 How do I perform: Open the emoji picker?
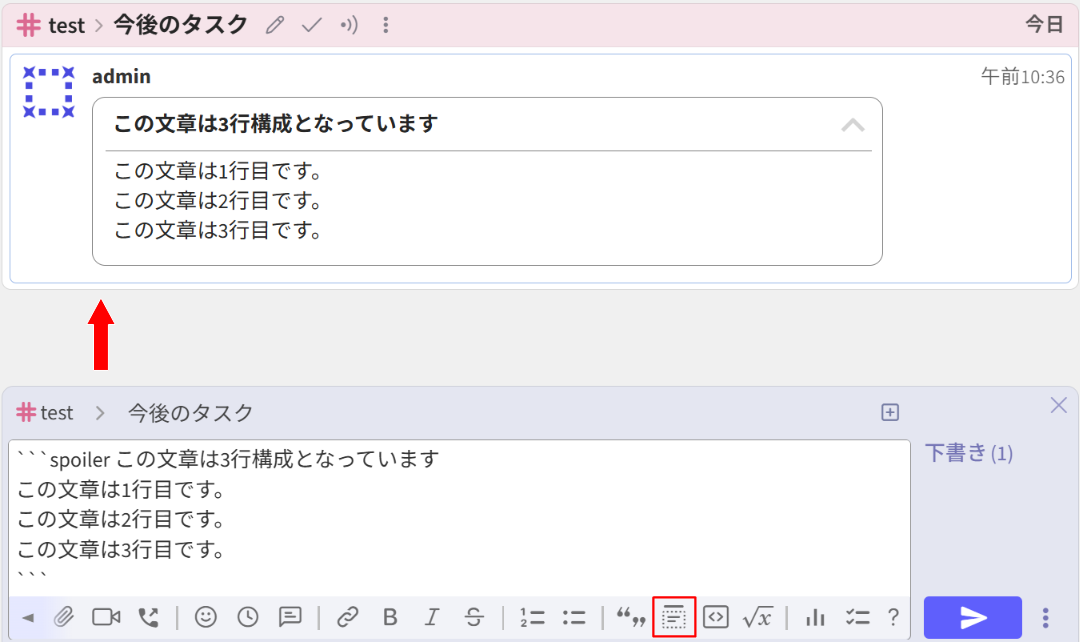click(x=206, y=617)
